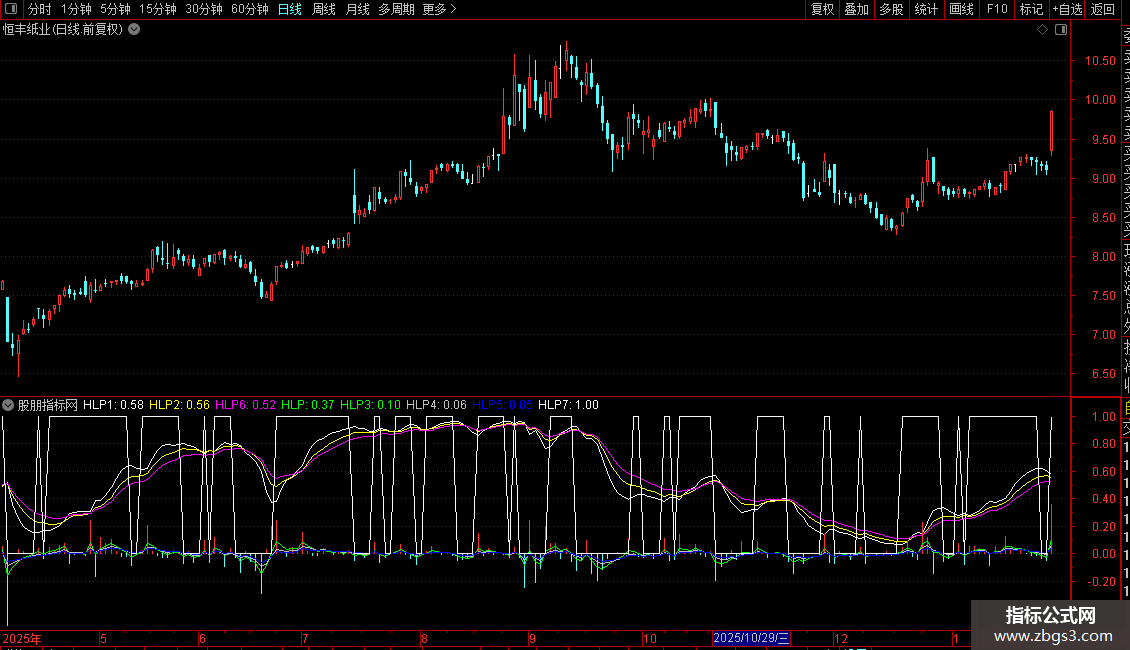Image resolution: width=1130 pixels, height=650 pixels.
Task: Click the 返回 back button
Action: click(1103, 10)
